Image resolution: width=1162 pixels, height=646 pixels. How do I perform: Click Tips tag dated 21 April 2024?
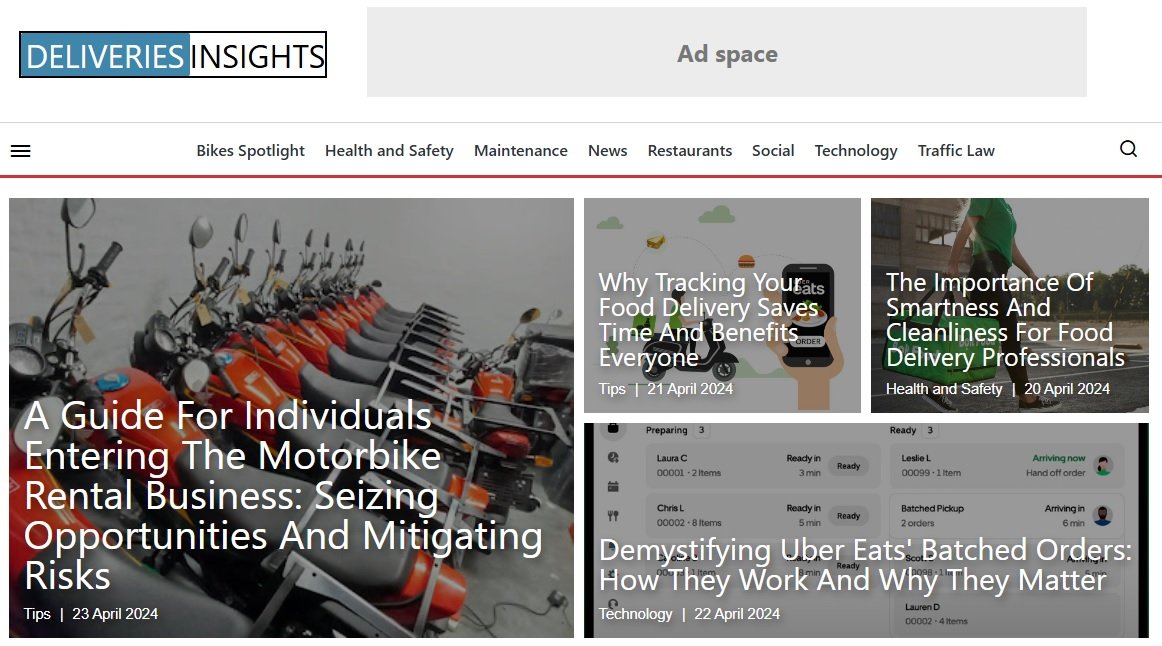pos(612,389)
